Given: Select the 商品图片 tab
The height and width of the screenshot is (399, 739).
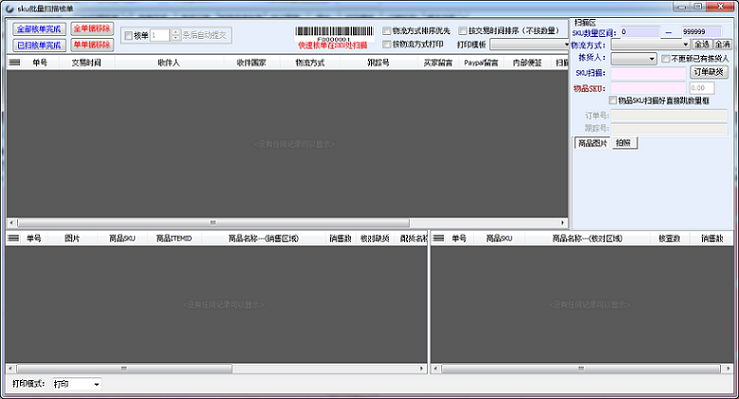Looking at the screenshot, I should point(592,143).
